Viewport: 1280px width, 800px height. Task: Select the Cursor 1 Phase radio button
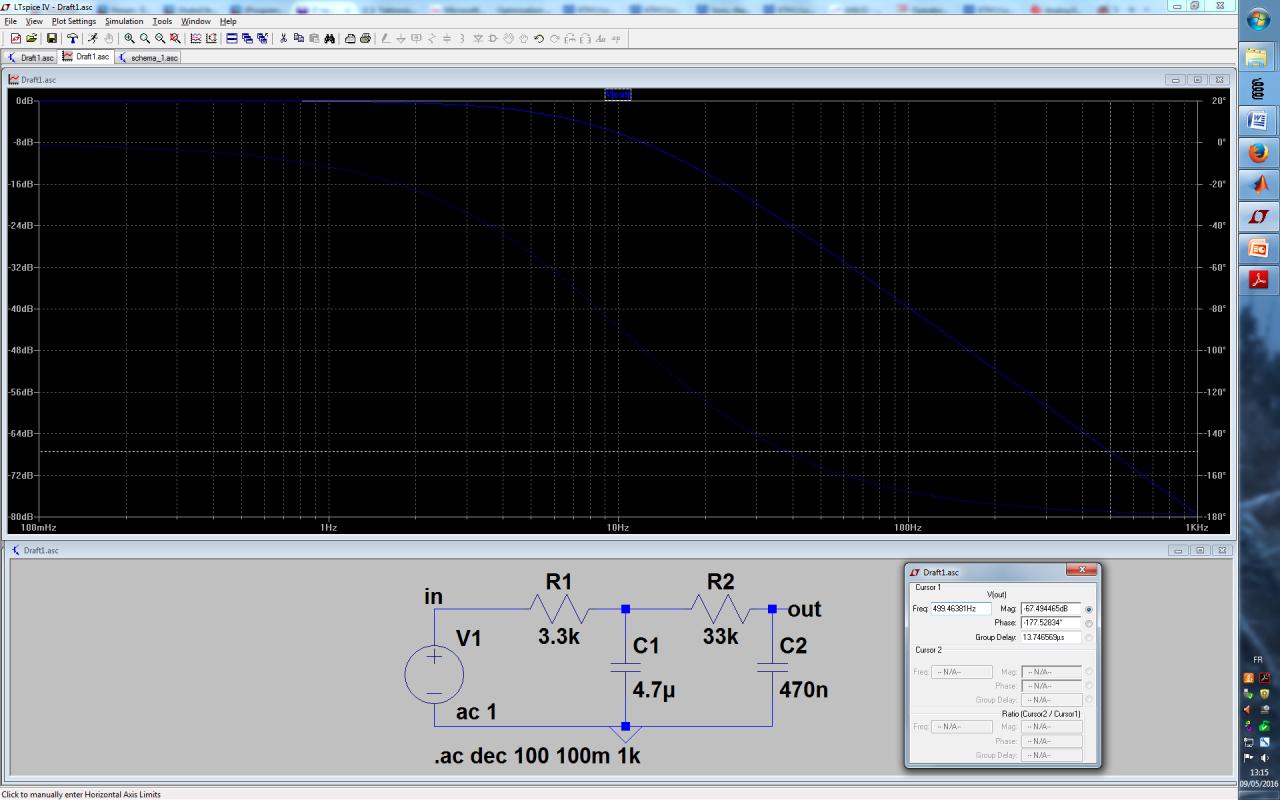click(1089, 623)
